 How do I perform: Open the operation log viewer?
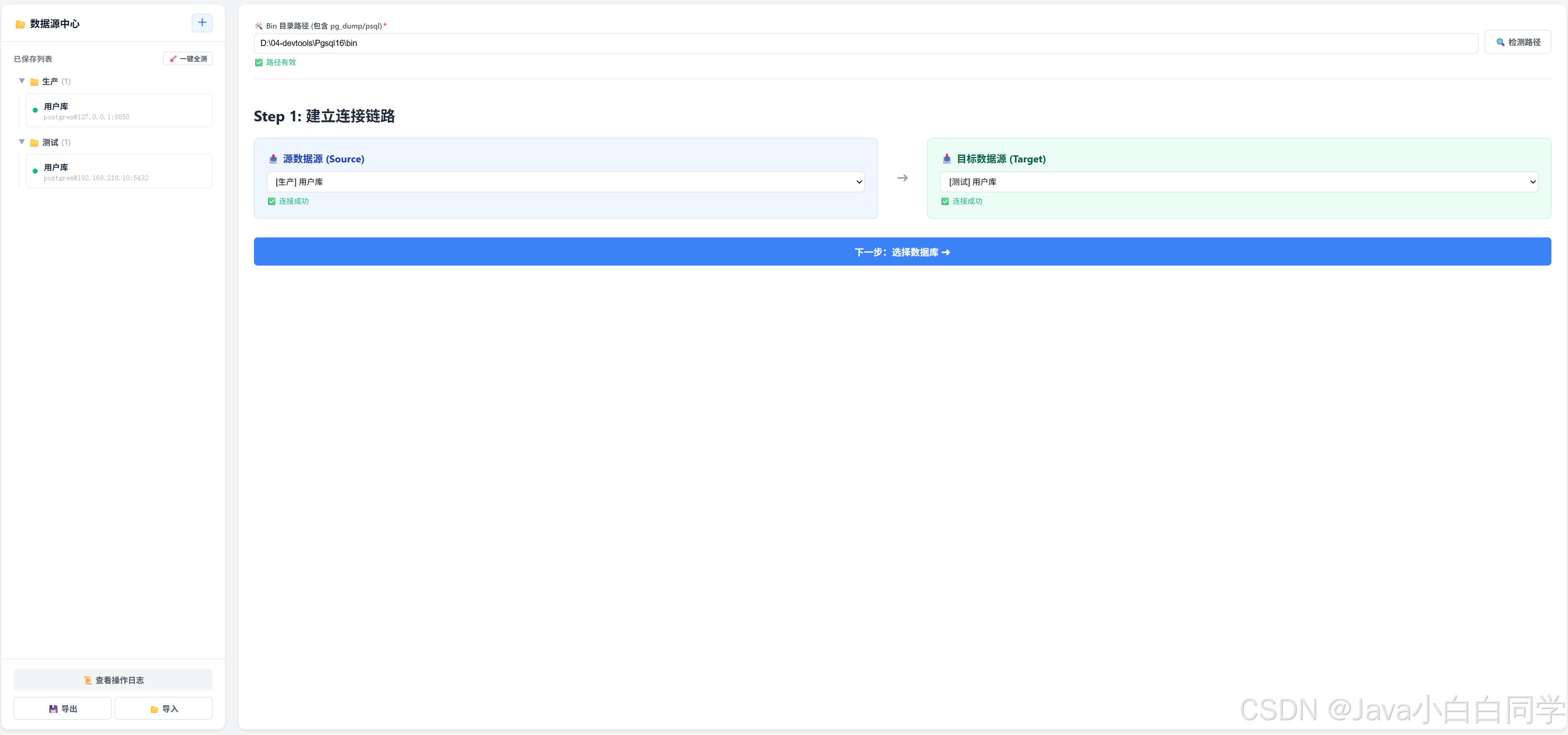(x=113, y=680)
